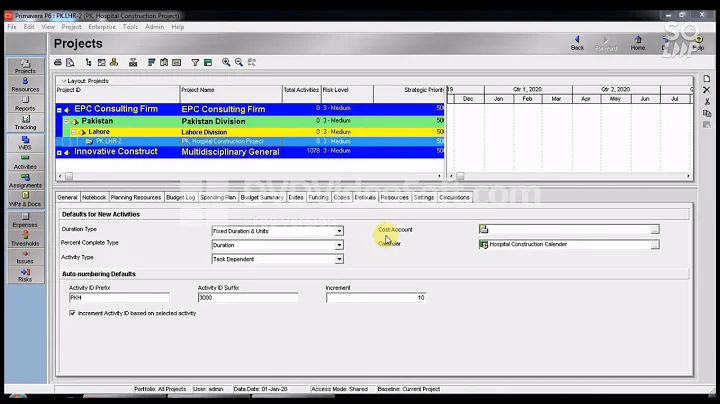This screenshot has width=720, height=404.
Task: Click the Increment value field
Action: click(376, 298)
